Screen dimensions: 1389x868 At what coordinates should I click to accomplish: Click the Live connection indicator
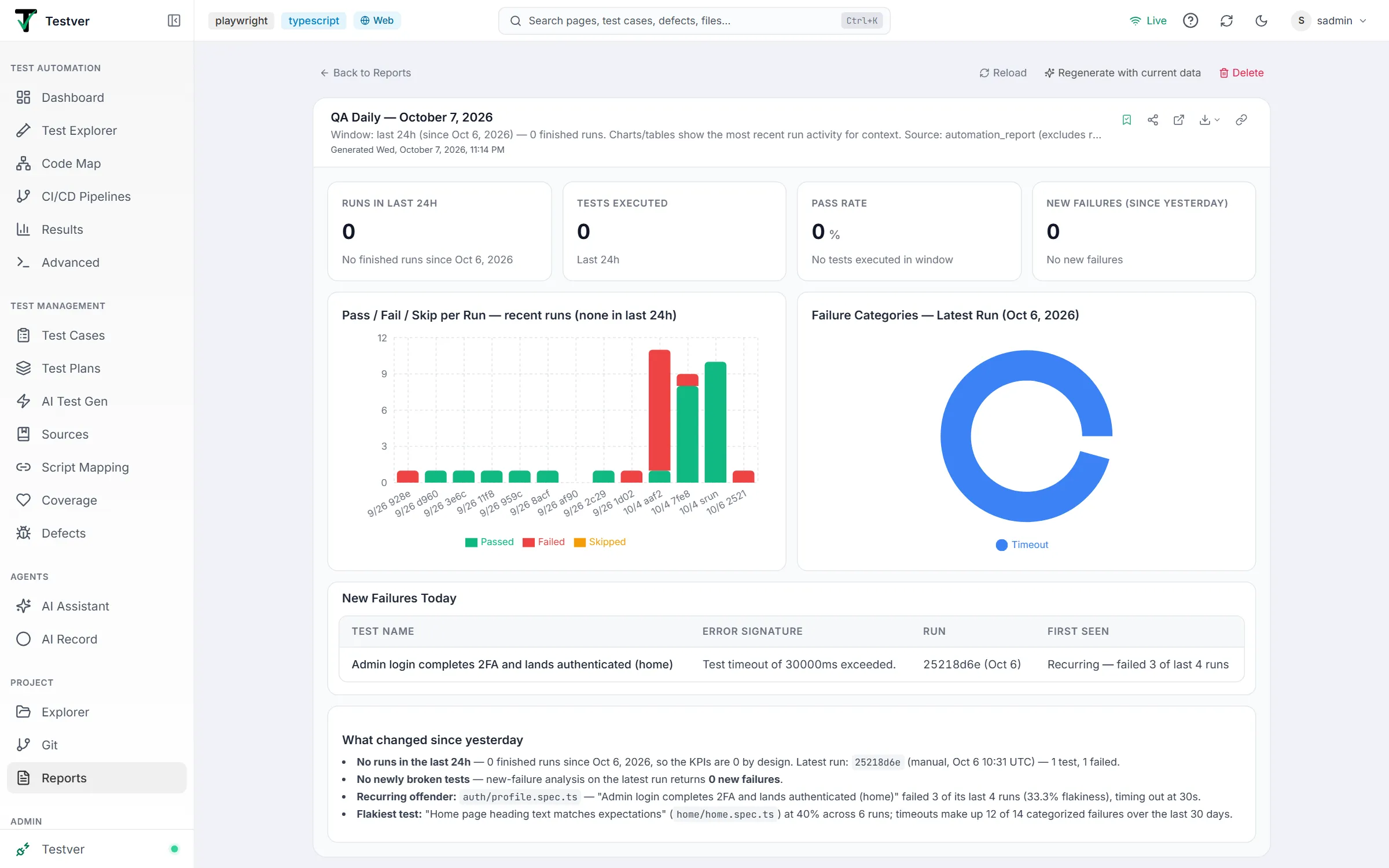(1148, 21)
